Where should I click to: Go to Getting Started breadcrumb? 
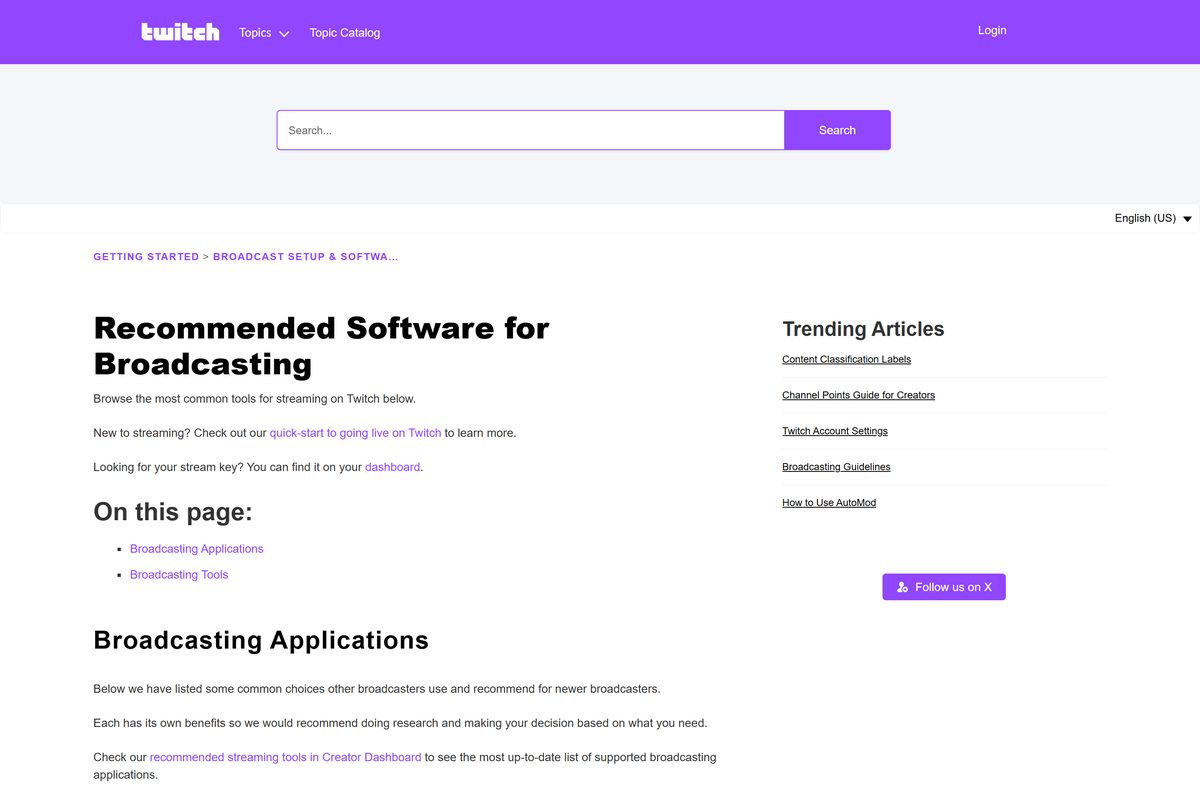point(146,257)
